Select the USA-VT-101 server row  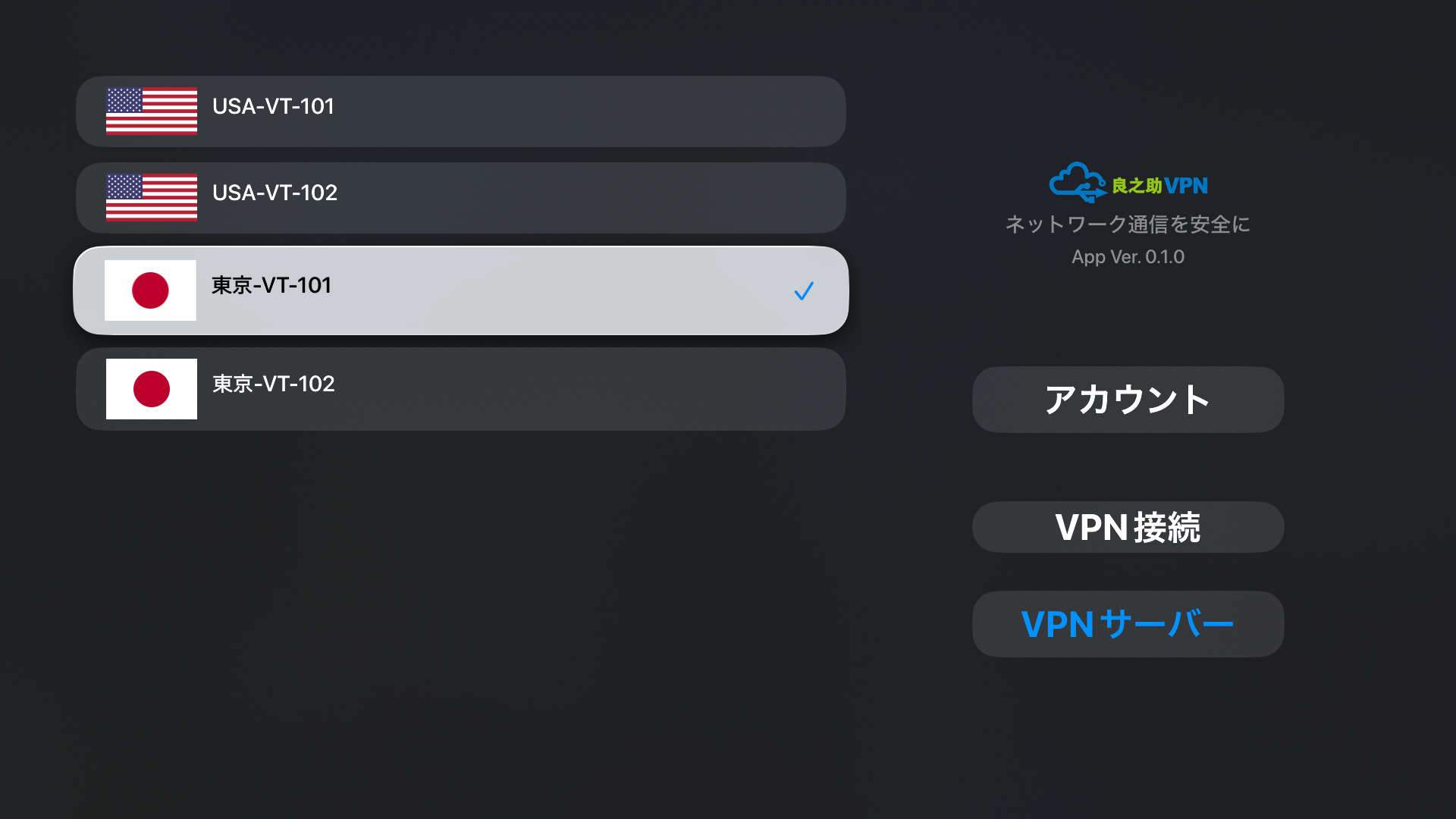pos(461,111)
